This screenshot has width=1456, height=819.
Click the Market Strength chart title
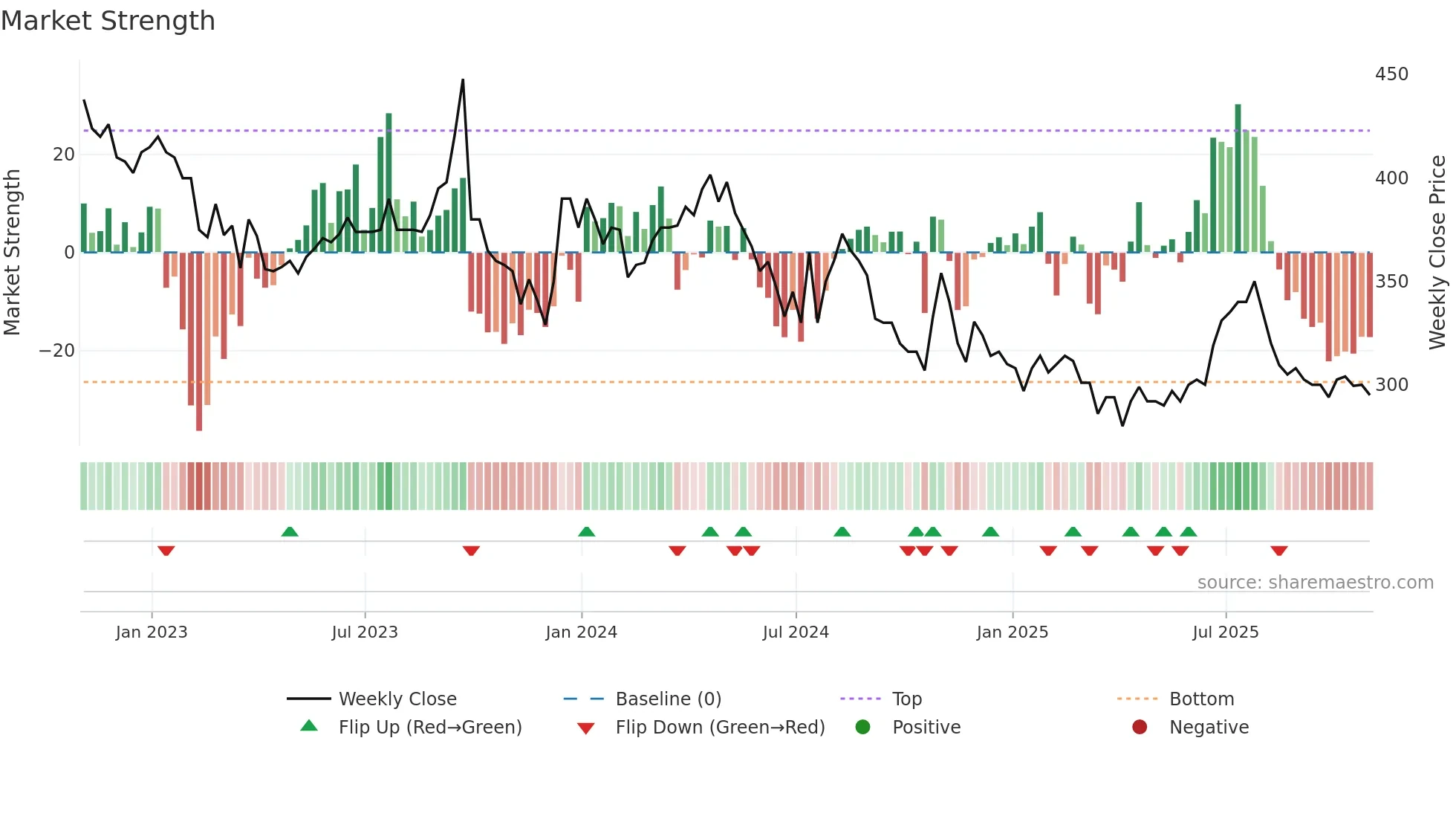click(x=108, y=21)
